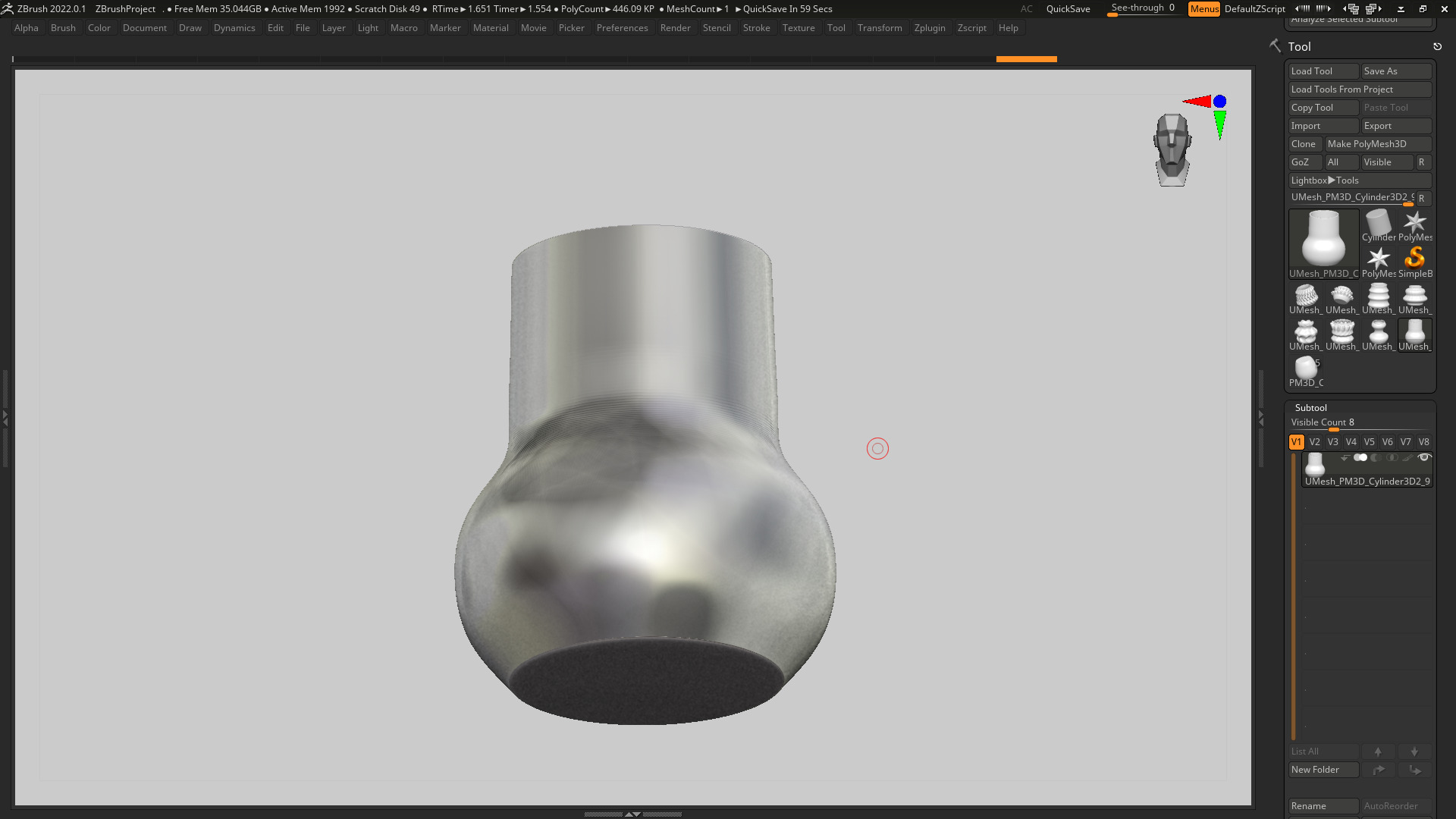1456x819 pixels.
Task: Open the Brush menu
Action: point(63,28)
